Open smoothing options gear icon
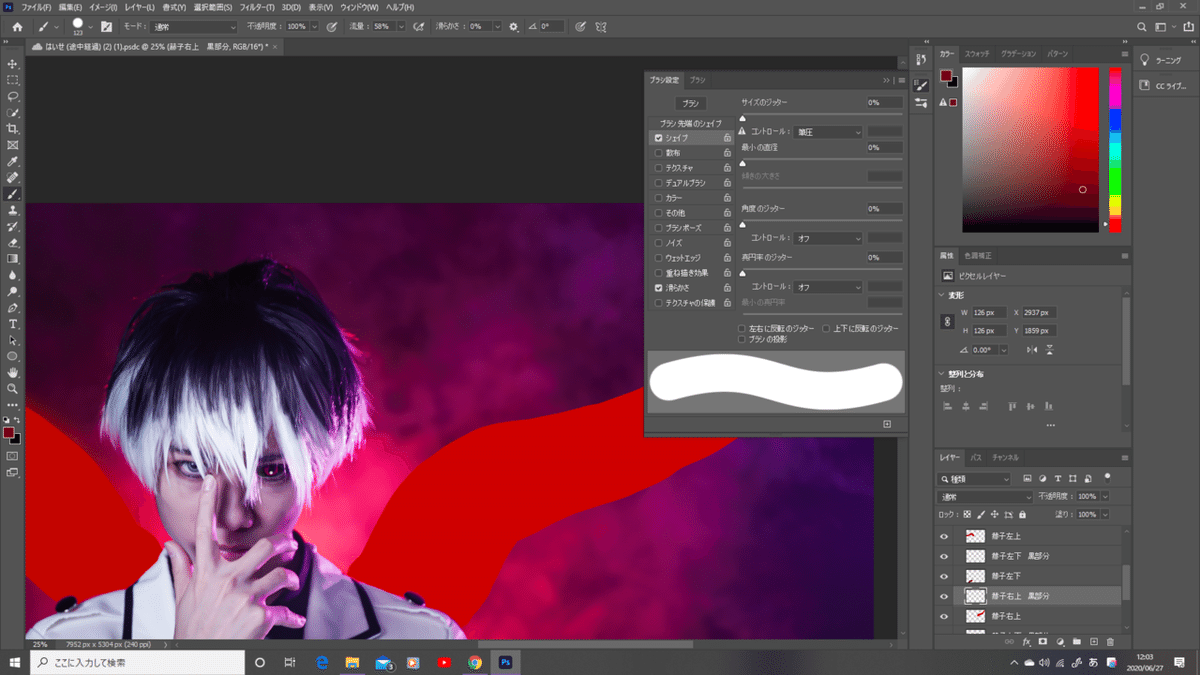The width and height of the screenshot is (1200, 675). (514, 26)
